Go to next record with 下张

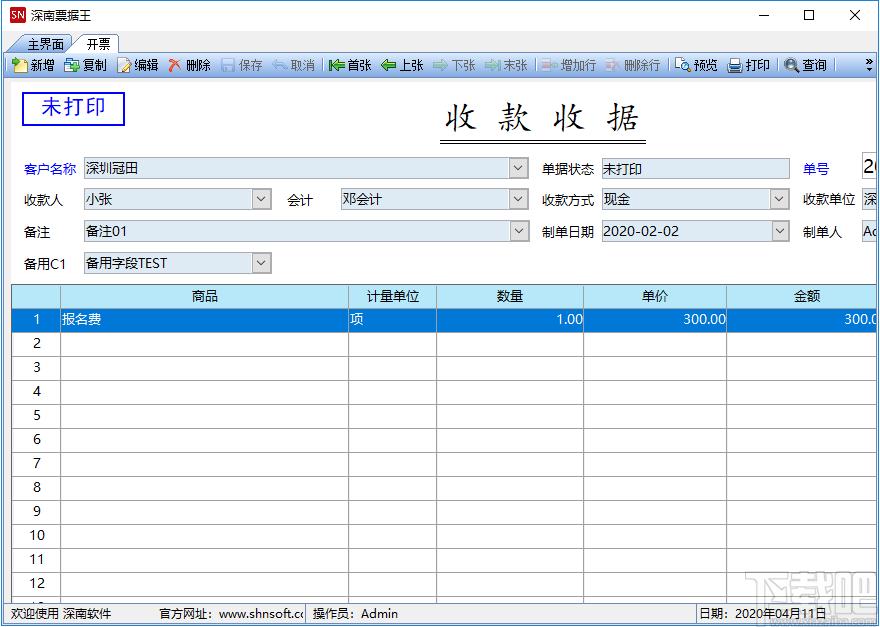pyautogui.click(x=455, y=65)
